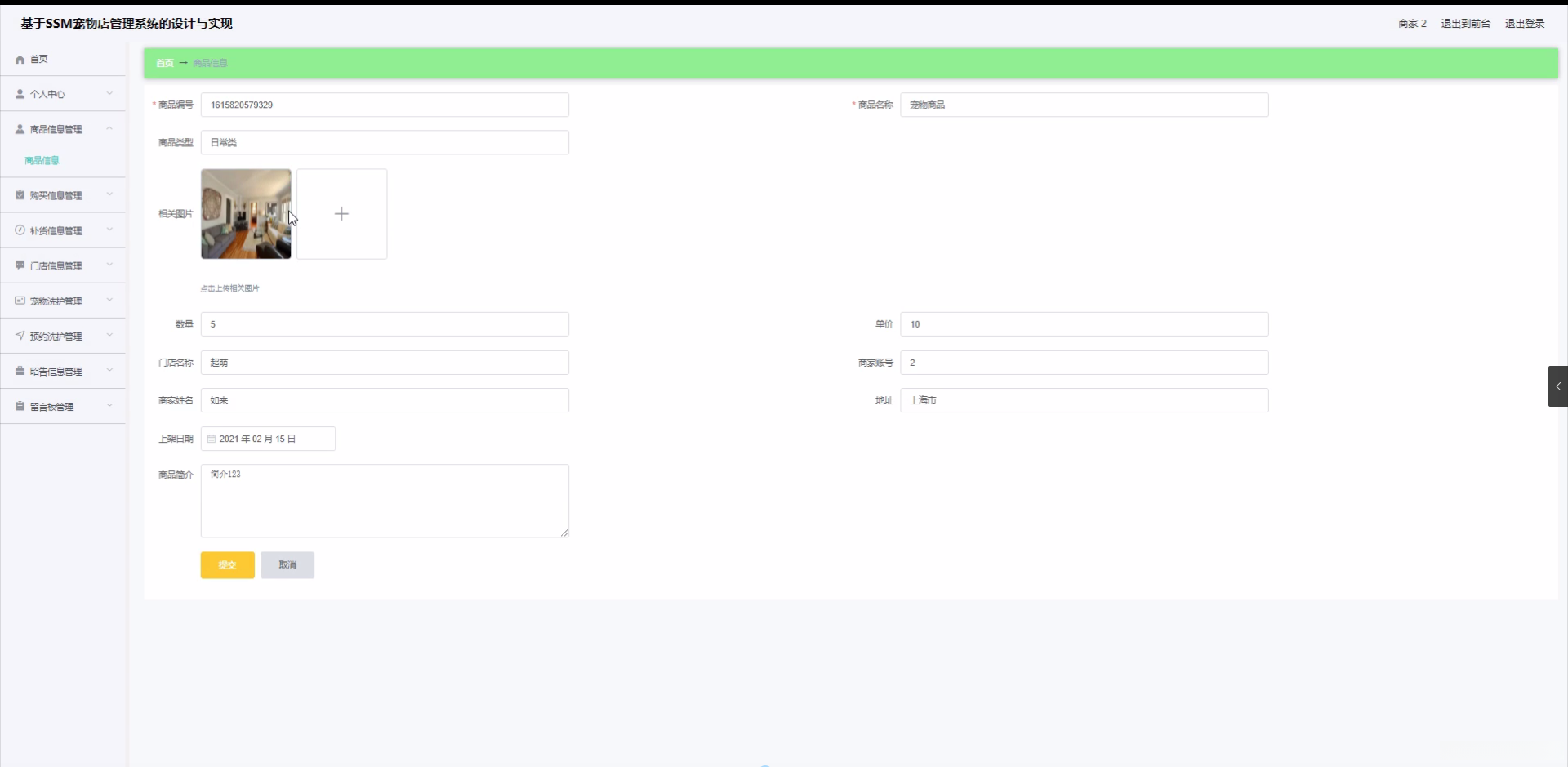This screenshot has width=1568, height=767.
Task: Expand the 昭告信息管理 chevron
Action: pos(109,371)
